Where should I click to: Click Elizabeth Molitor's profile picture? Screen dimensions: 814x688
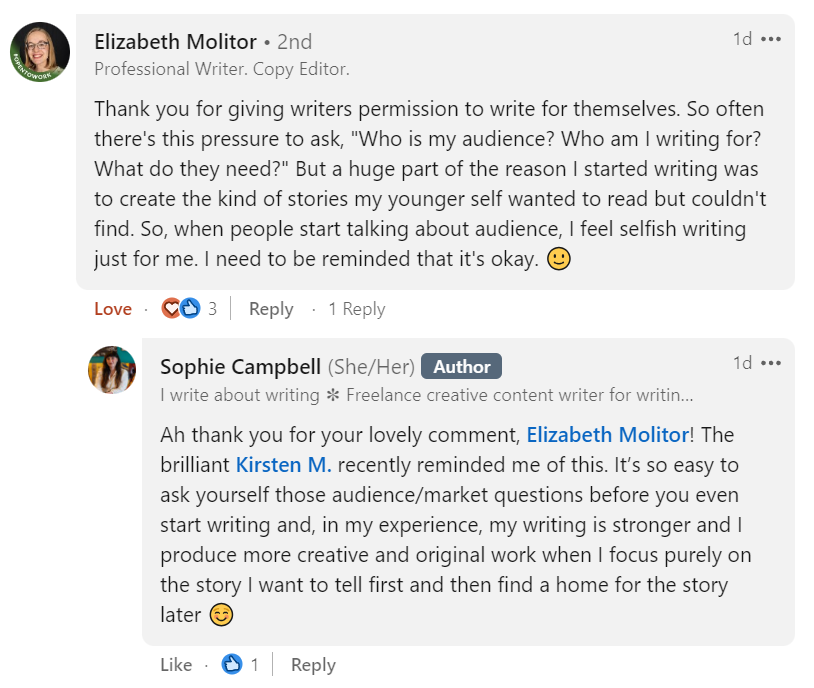pyautogui.click(x=38, y=52)
